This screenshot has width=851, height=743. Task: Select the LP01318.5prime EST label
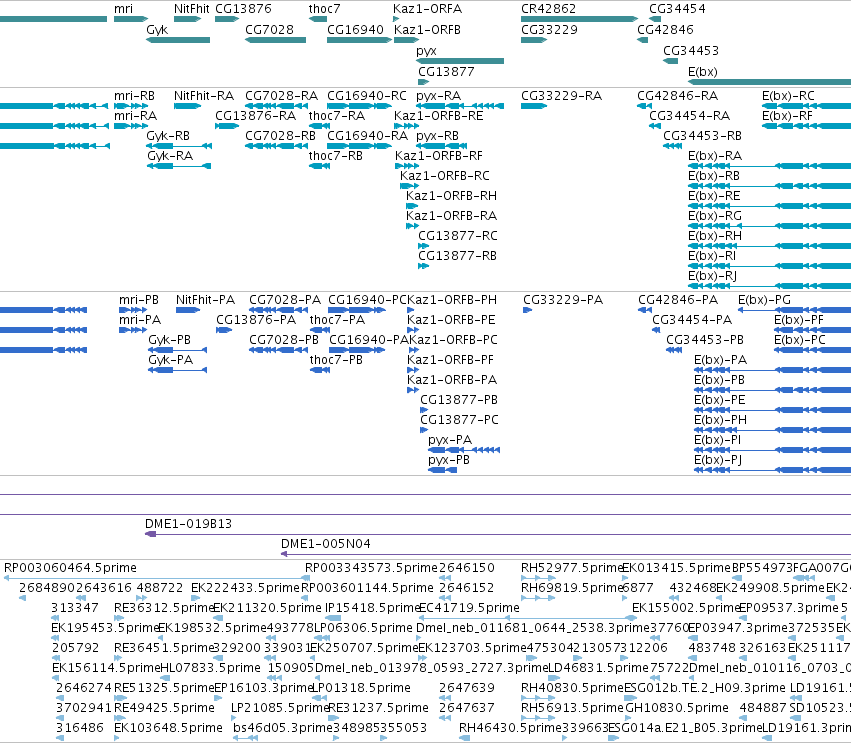363,688
